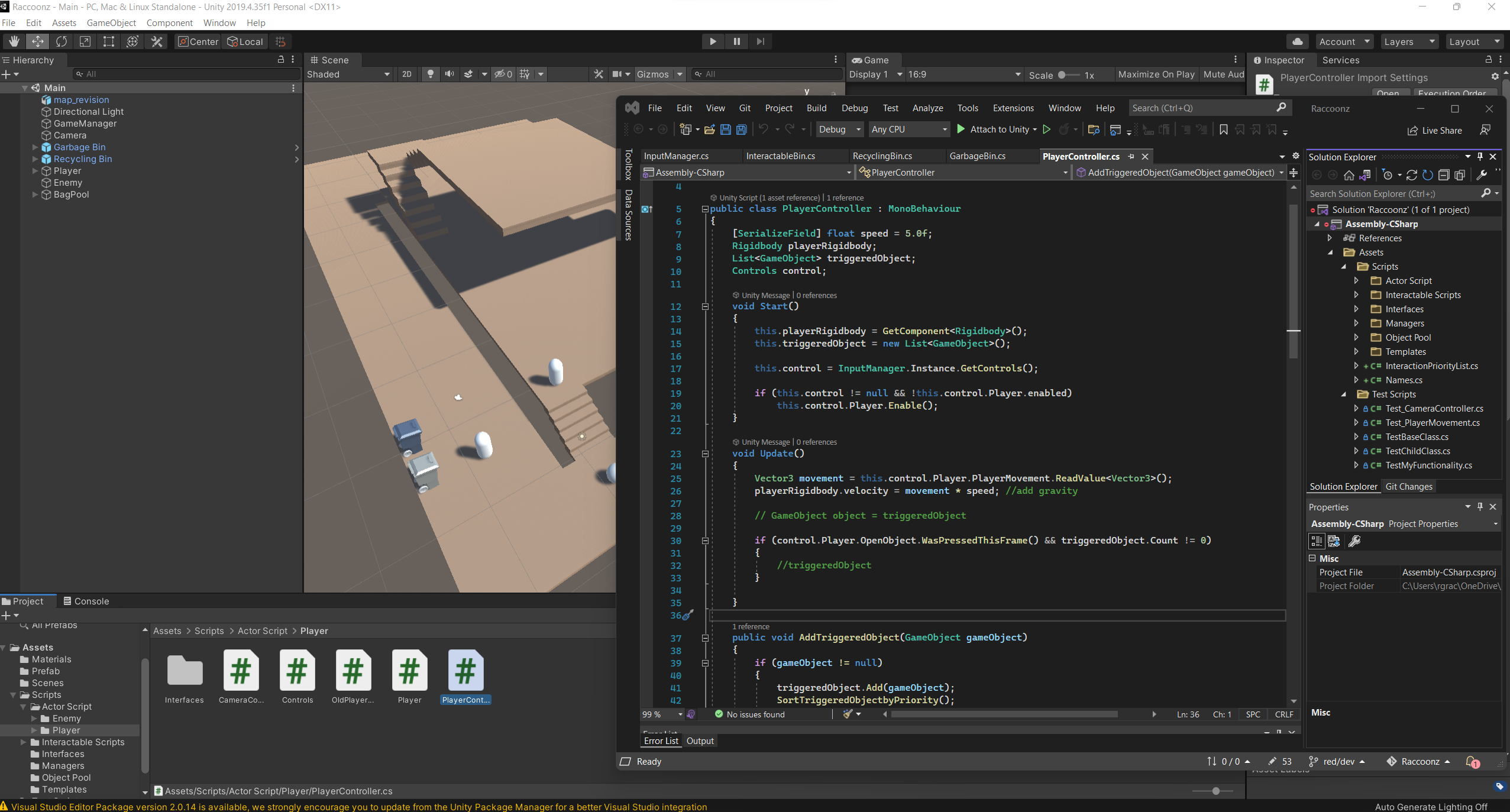Toggle scene grid visibility icon
1510x812 pixels.
point(525,74)
